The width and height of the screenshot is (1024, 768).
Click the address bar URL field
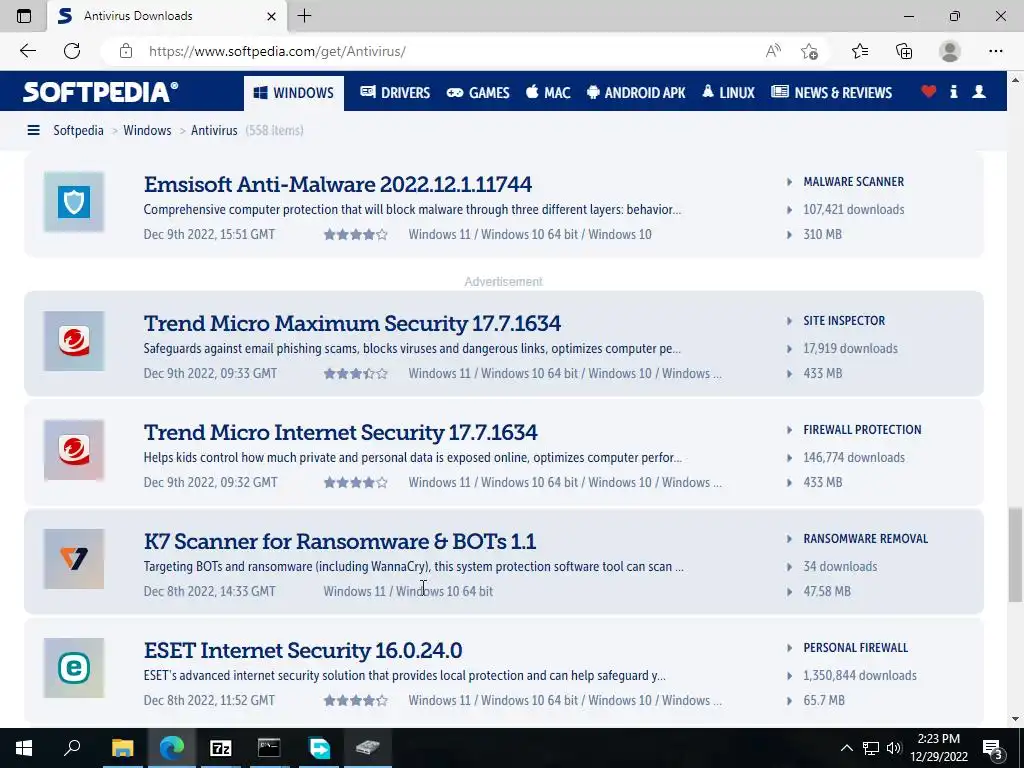coord(451,51)
